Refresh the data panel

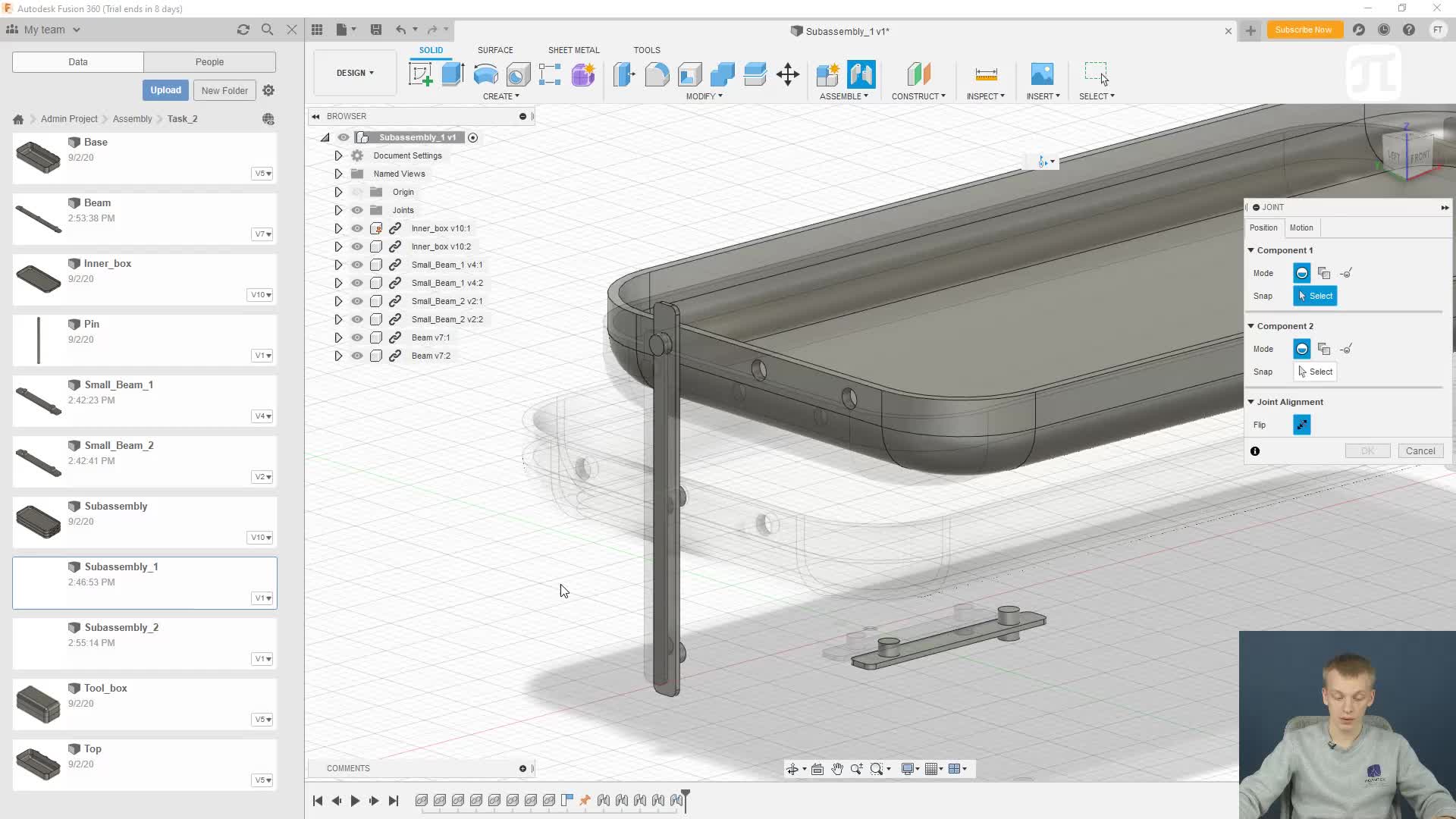tap(243, 30)
